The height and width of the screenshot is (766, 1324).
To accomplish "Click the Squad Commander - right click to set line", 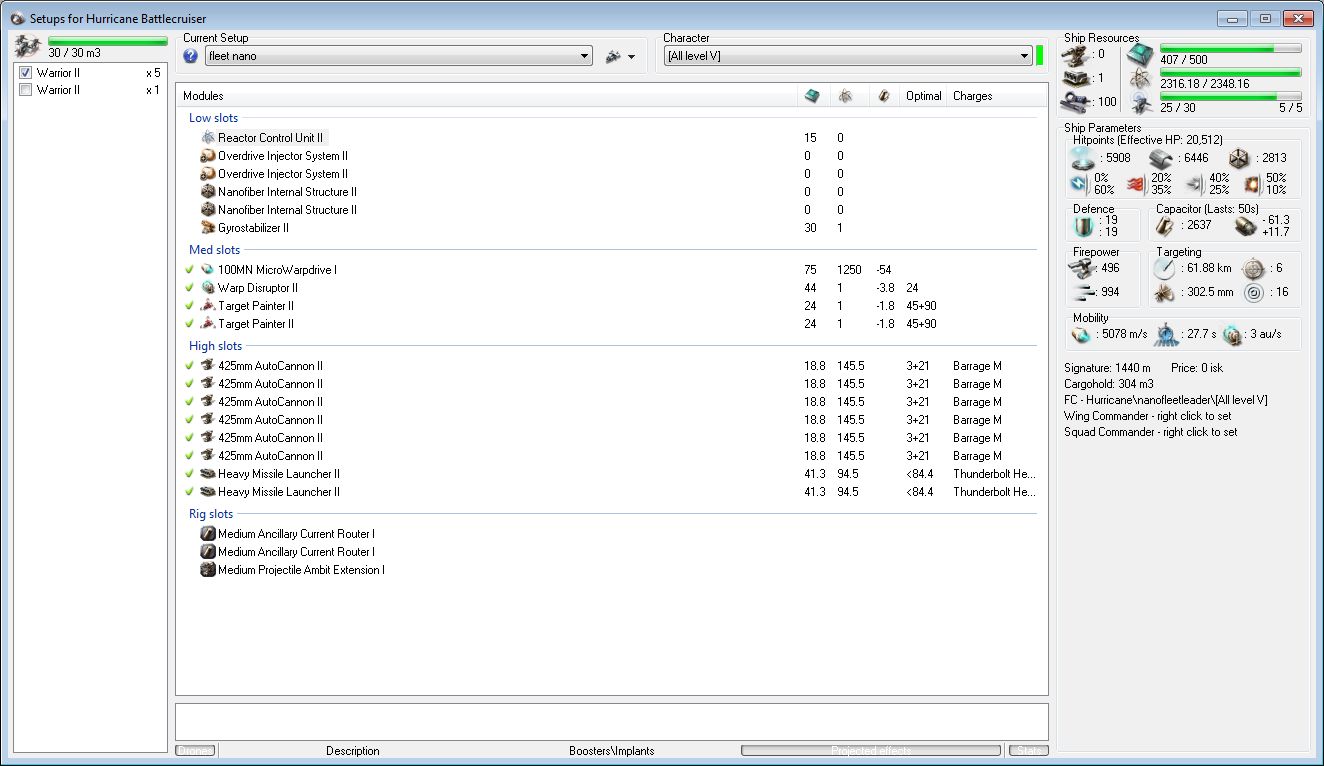I will [1150, 432].
